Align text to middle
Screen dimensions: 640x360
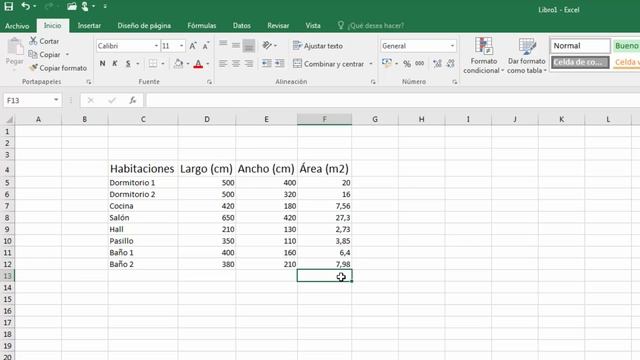236,45
